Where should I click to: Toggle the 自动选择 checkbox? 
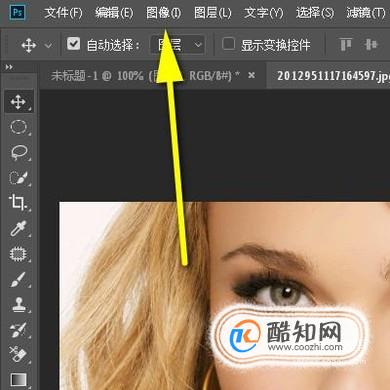(73, 44)
